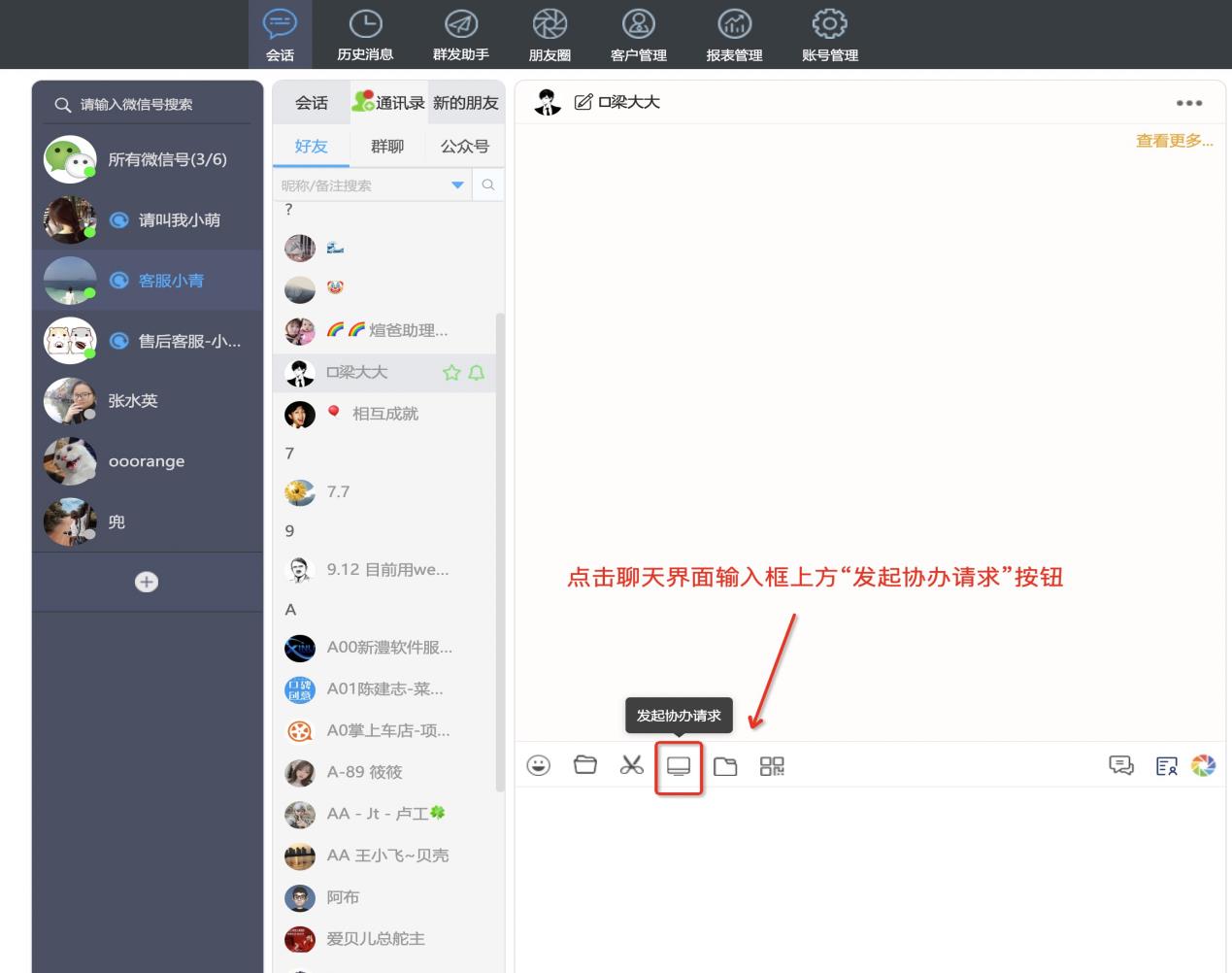Viewport: 1232px width, 973px height.
Task: Open contact 口梁大大 in friend list
Action: [386, 373]
